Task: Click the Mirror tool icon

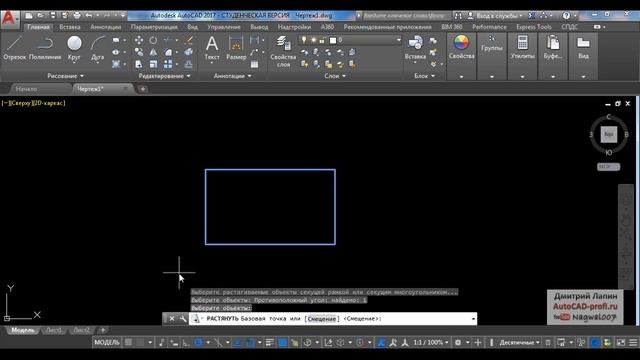Action: click(x=153, y=52)
